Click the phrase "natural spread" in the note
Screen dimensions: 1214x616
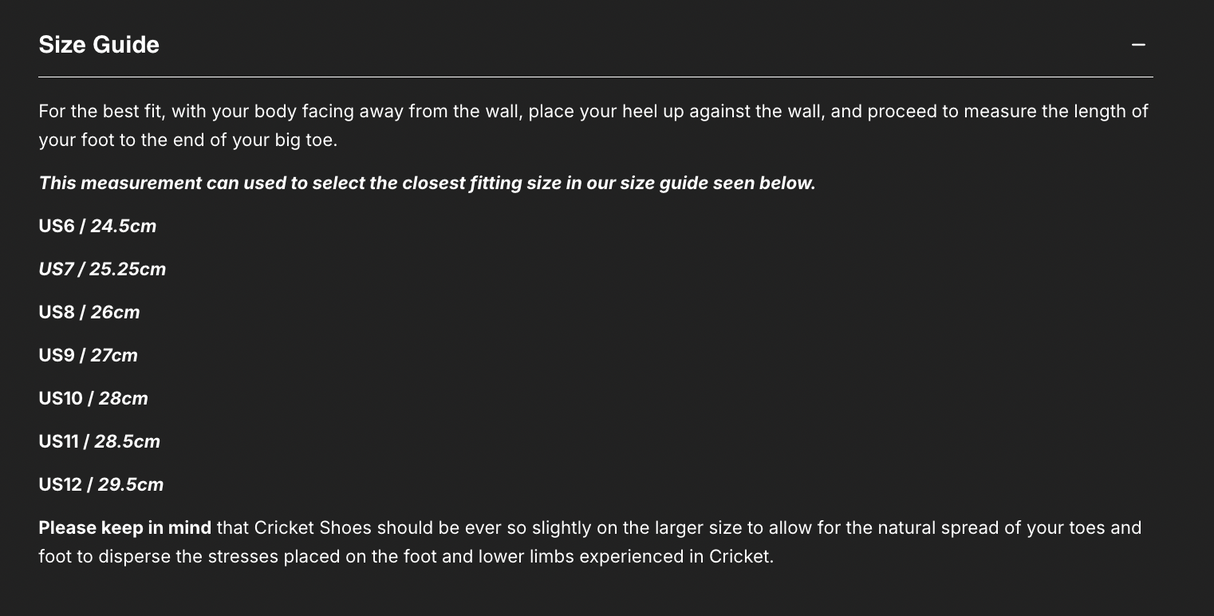937,528
